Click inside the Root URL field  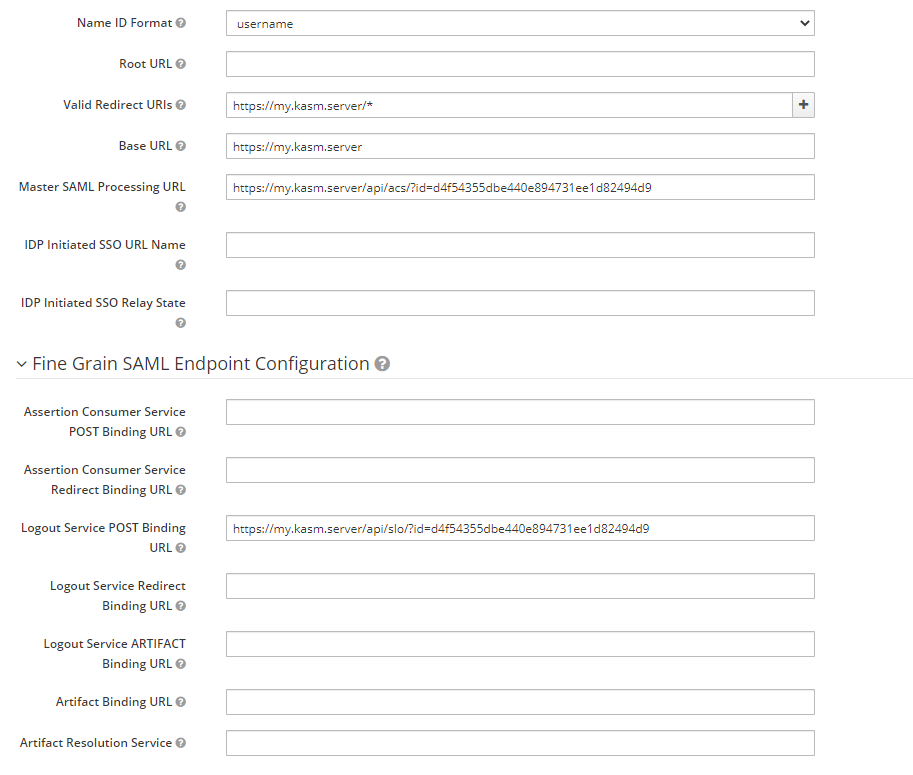(x=520, y=63)
